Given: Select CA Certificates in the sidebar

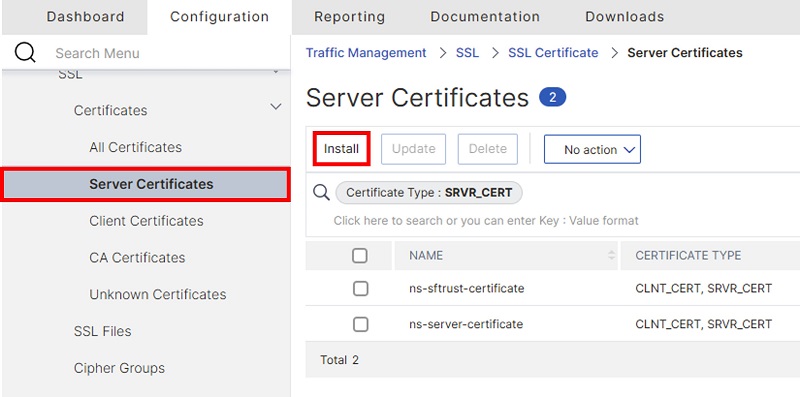Looking at the screenshot, I should coord(137,258).
